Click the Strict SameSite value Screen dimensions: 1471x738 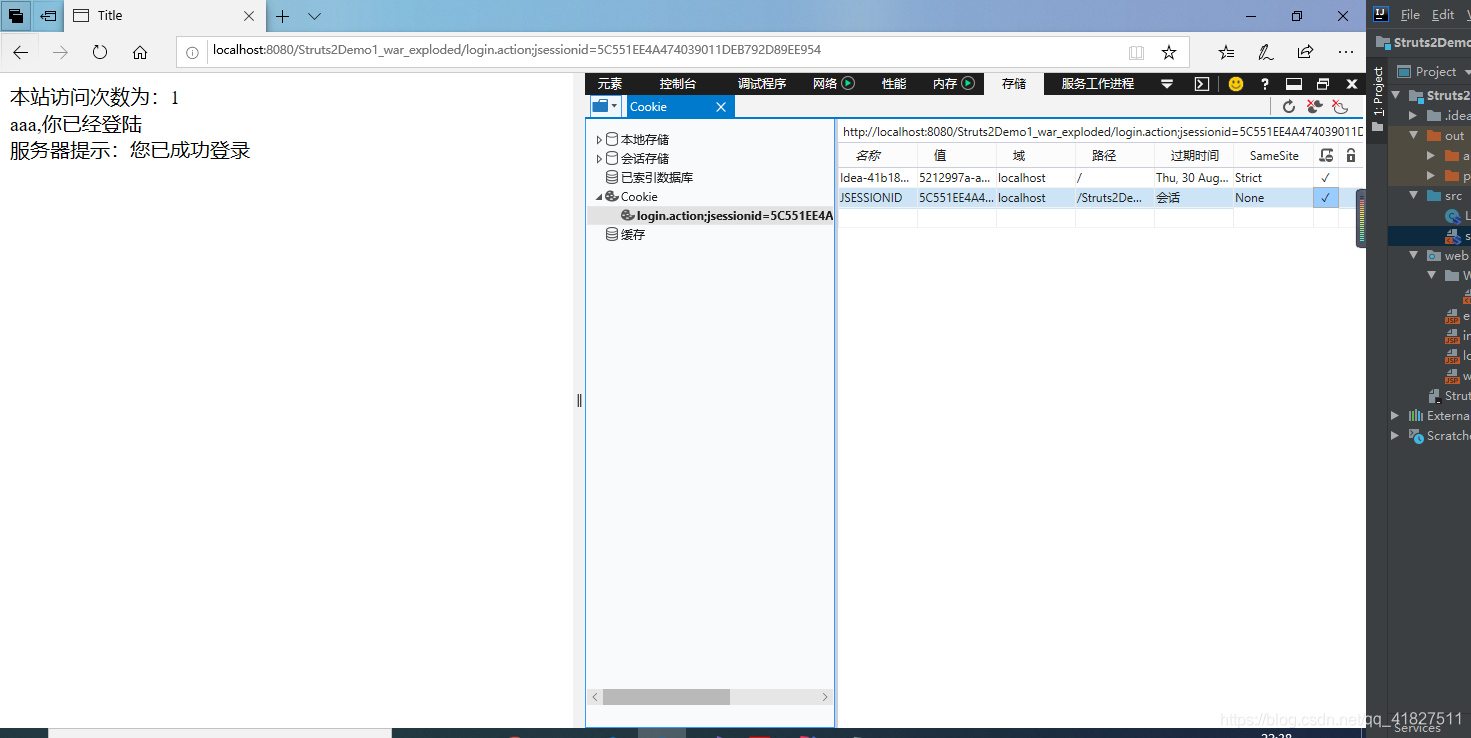(x=1249, y=178)
